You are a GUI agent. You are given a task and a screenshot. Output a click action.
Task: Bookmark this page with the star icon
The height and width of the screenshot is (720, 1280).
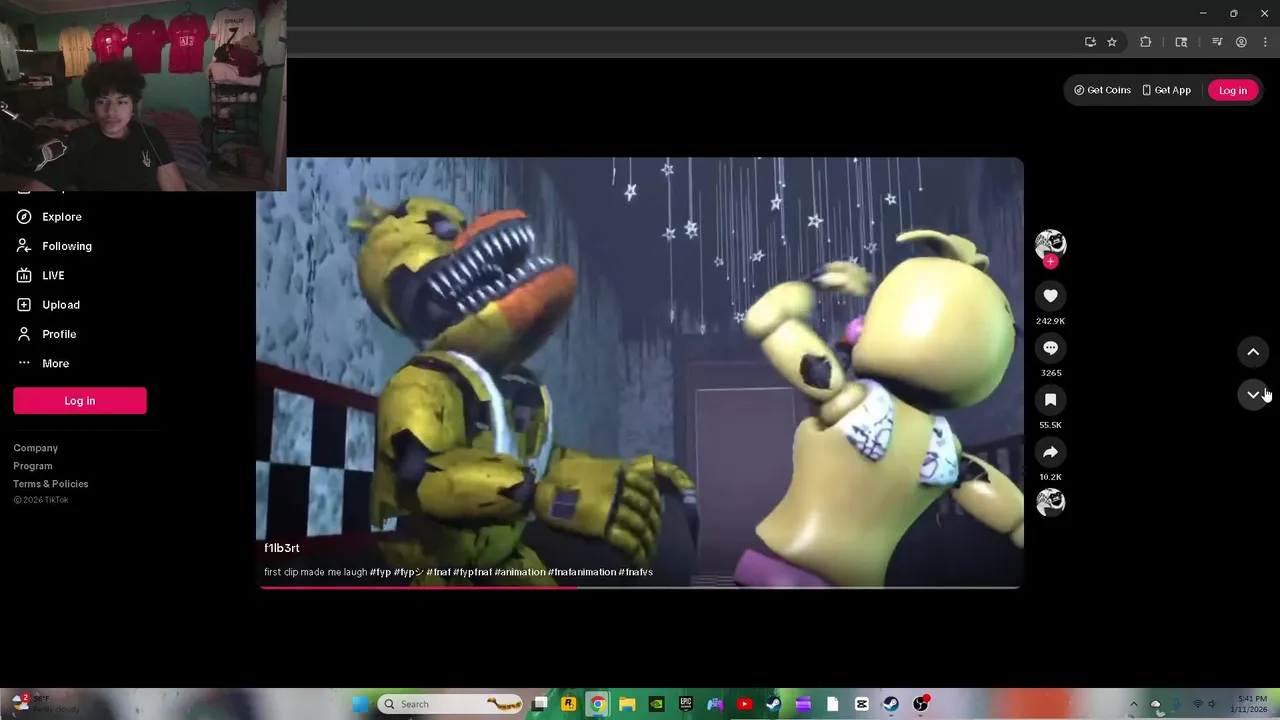tap(1112, 42)
